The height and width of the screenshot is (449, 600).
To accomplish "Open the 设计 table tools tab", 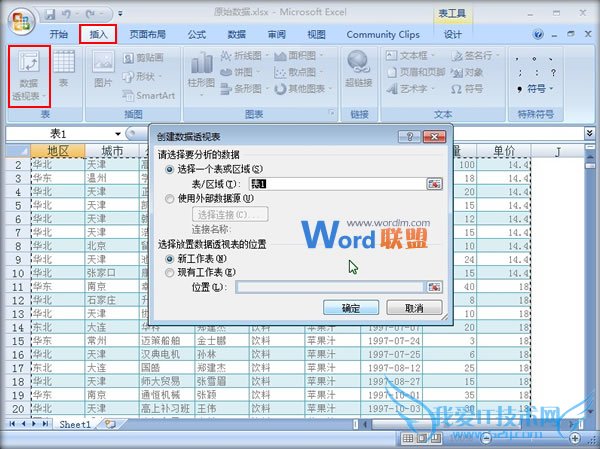I will coord(453,34).
